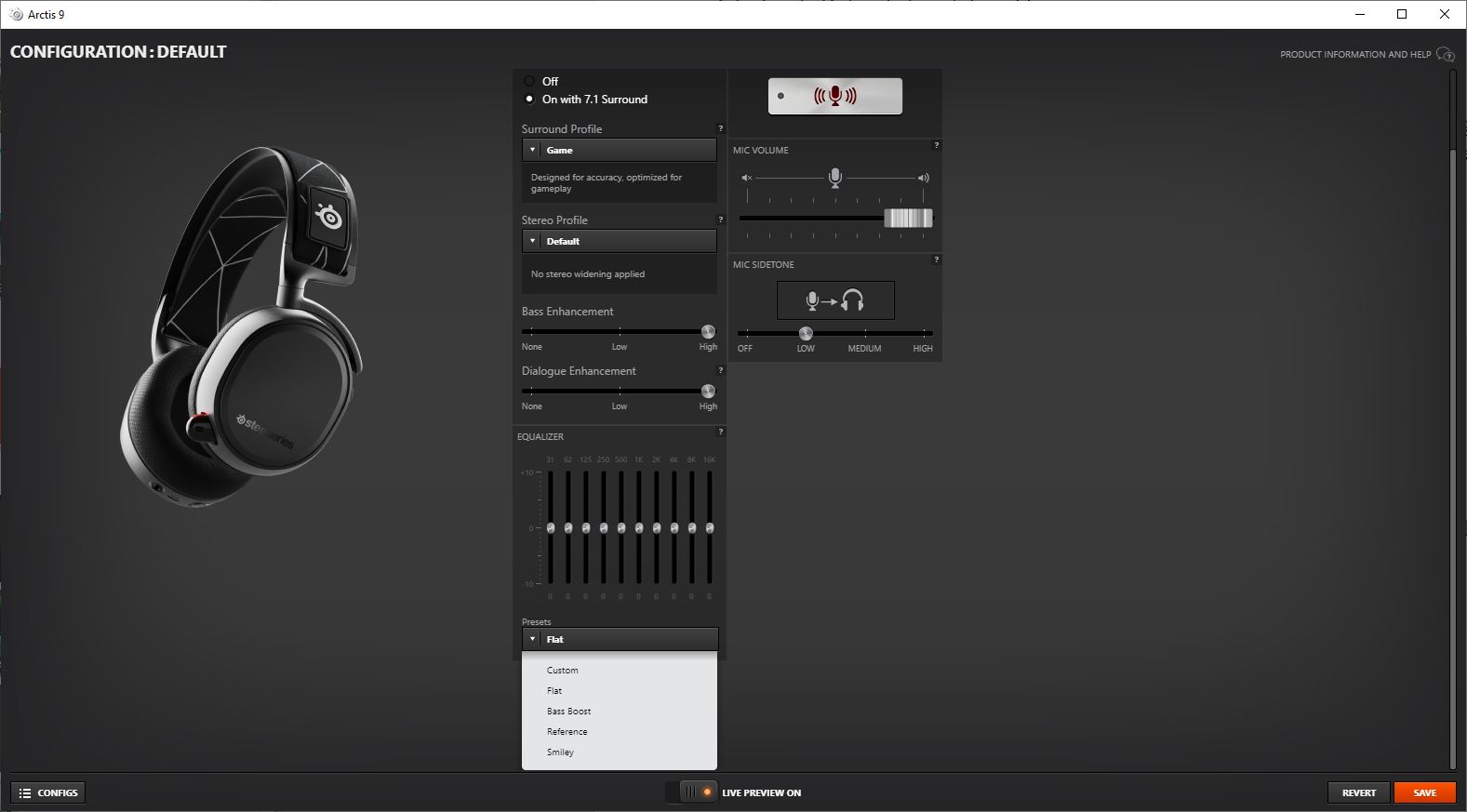Image resolution: width=1467 pixels, height=812 pixels.
Task: Click the Medium sidetone label
Action: (x=864, y=349)
